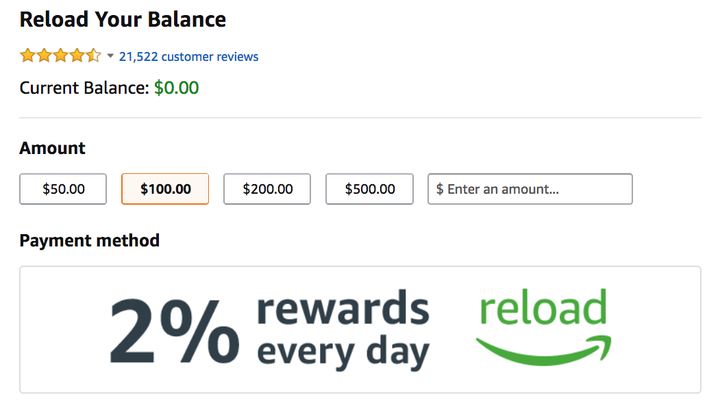
Task: Click the green $0.00 balance value
Action: [176, 88]
